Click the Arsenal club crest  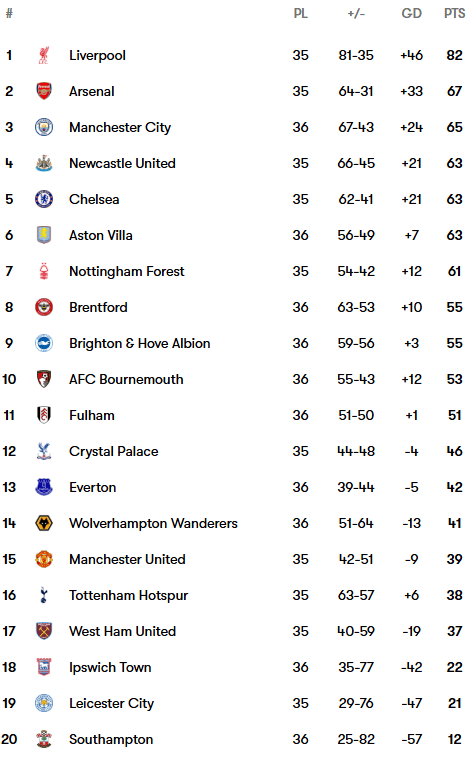(x=44, y=91)
